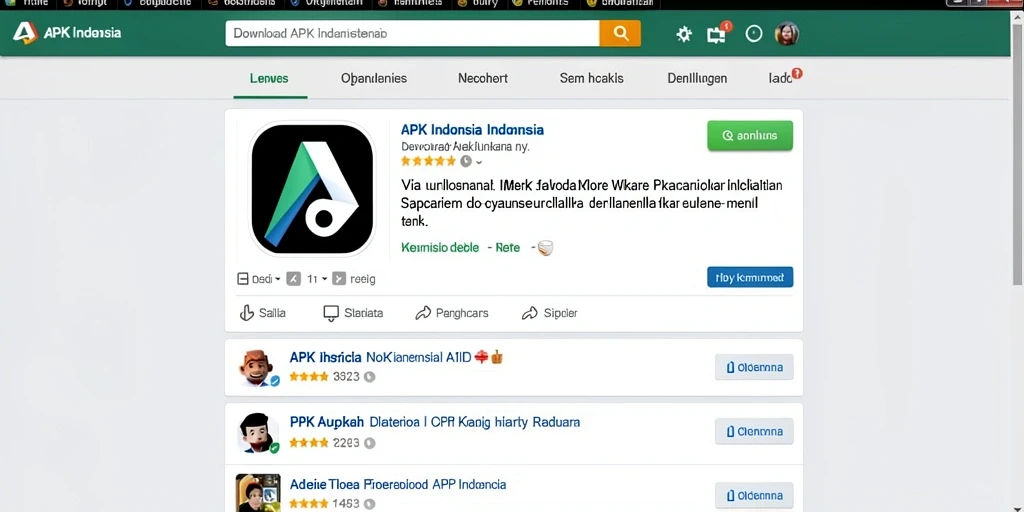1024x512 pixels.
Task: Click the green 'aonluns' button
Action: coord(750,136)
